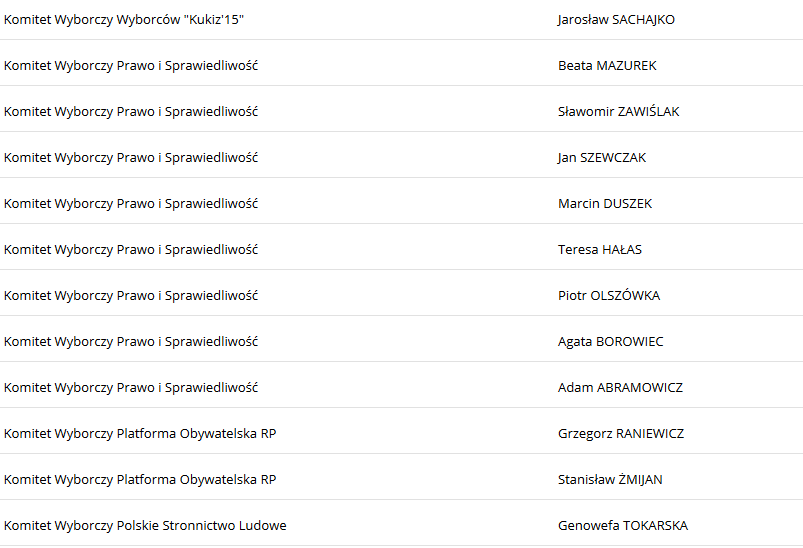
Task: Select candidate Marcin DUSZEK
Action: 604,204
